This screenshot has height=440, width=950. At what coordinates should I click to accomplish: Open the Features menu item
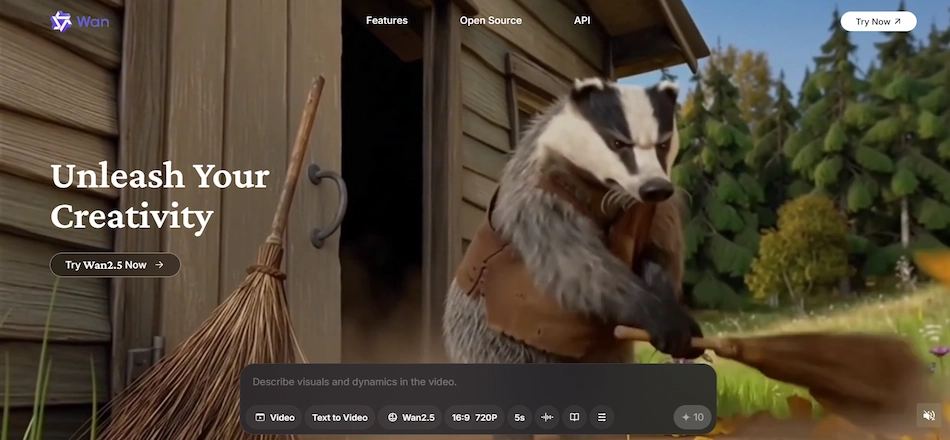point(386,21)
